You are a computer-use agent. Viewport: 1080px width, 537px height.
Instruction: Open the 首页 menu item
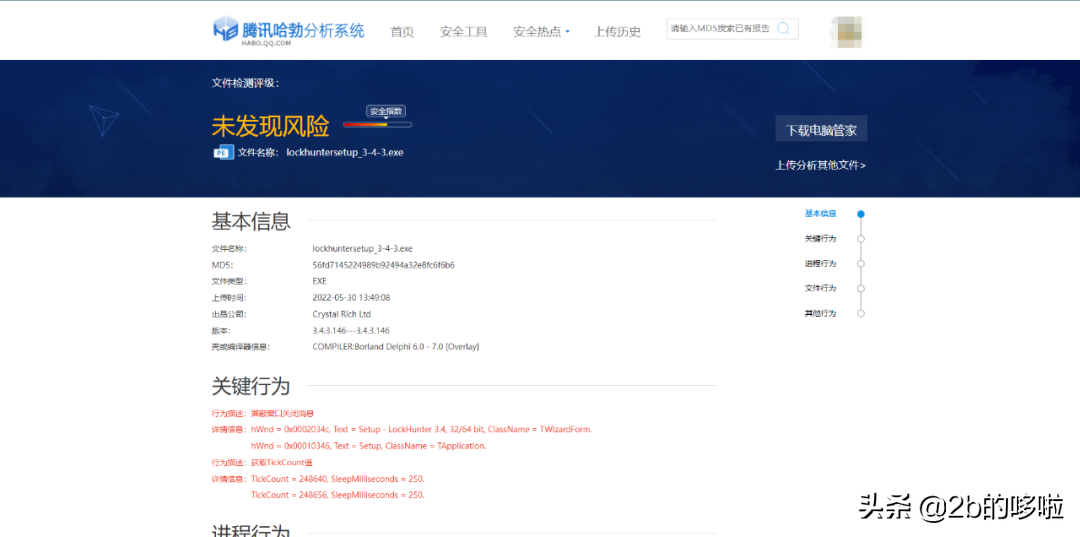402,31
